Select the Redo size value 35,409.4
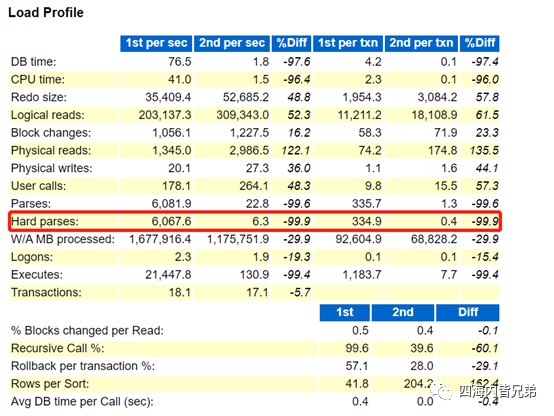Viewport: 554px width, 416px height. coord(168,97)
